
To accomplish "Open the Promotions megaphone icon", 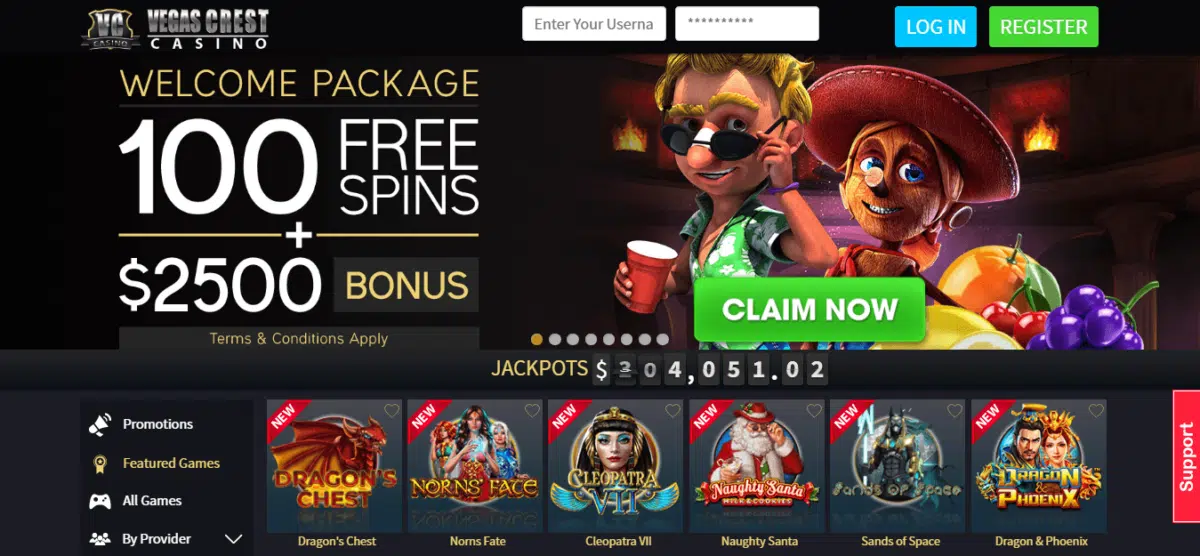I will click(99, 424).
